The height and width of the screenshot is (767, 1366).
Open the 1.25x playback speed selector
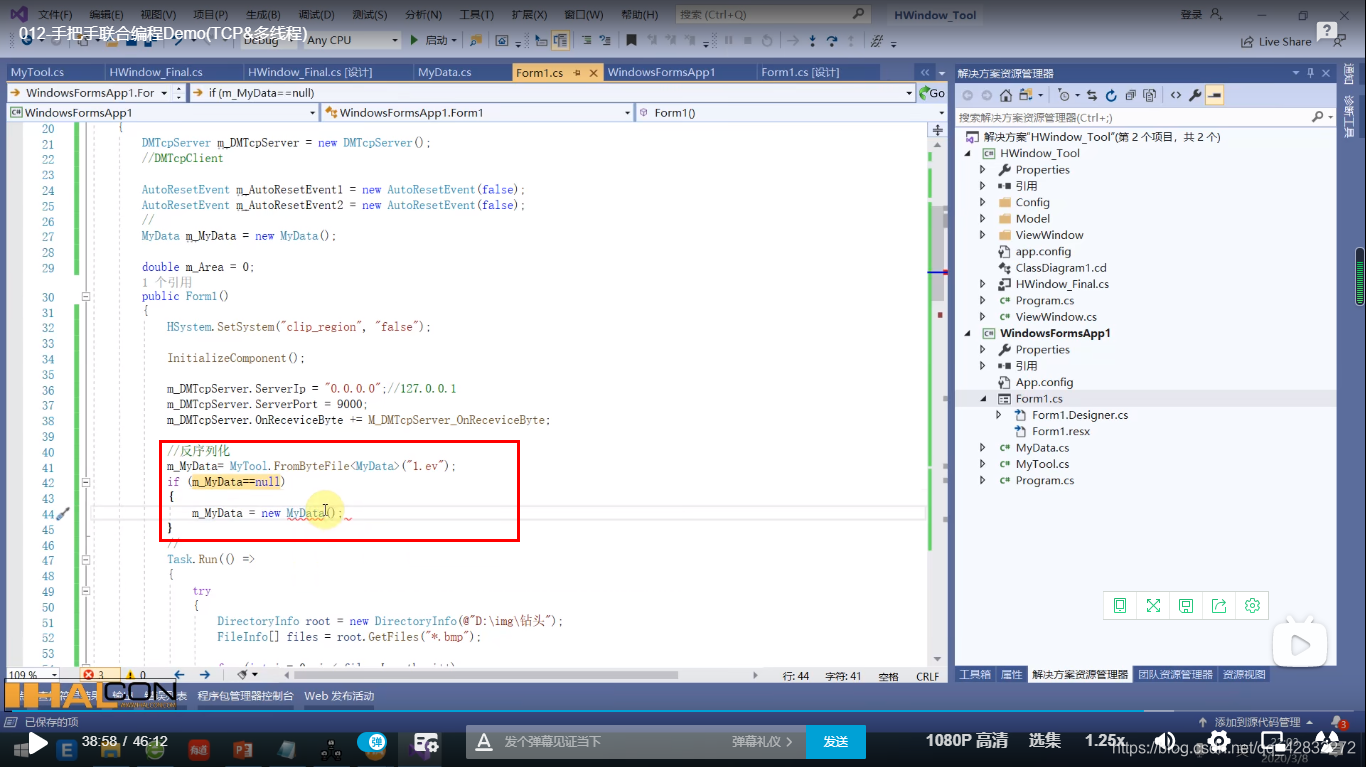click(1105, 741)
